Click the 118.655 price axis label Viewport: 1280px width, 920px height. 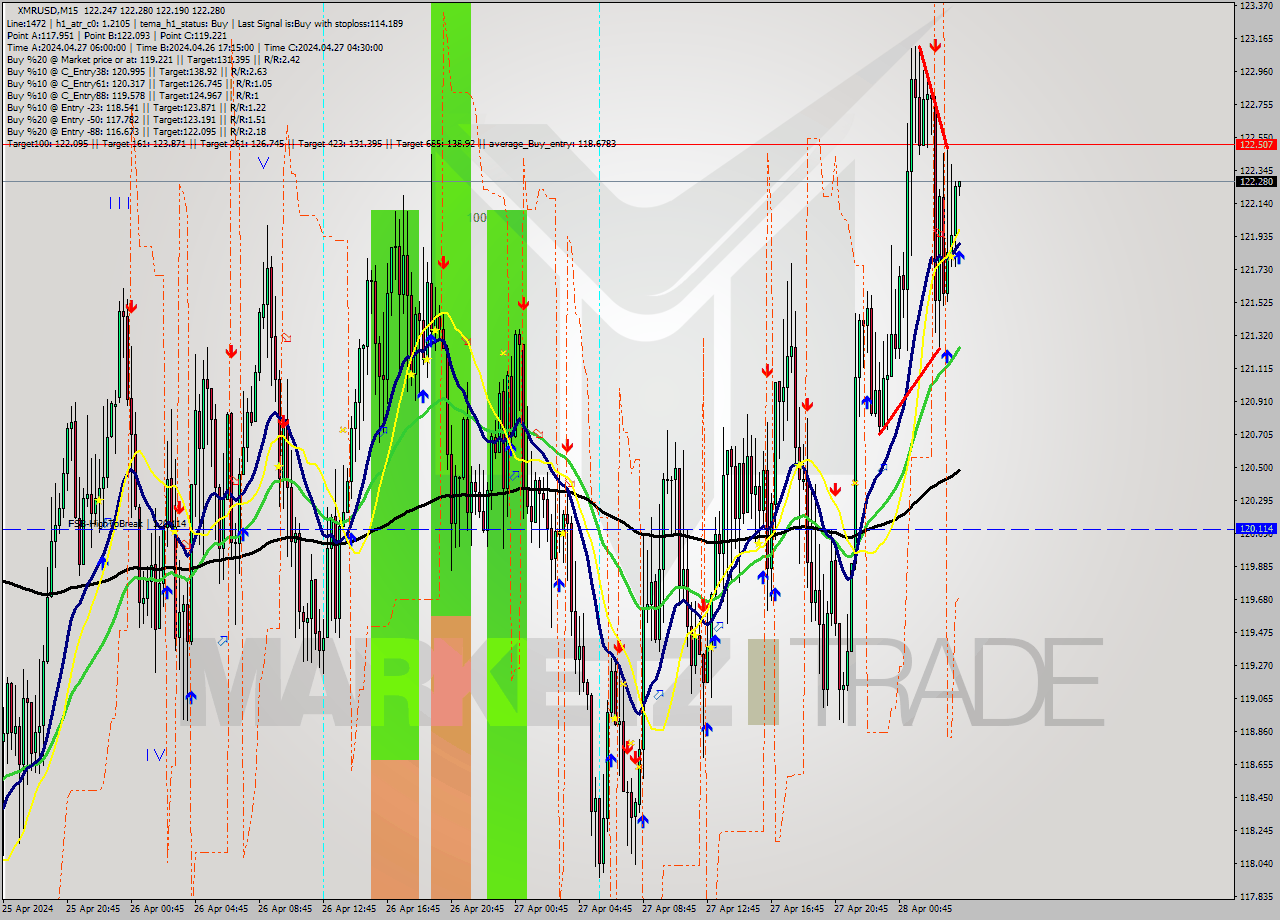point(1256,764)
